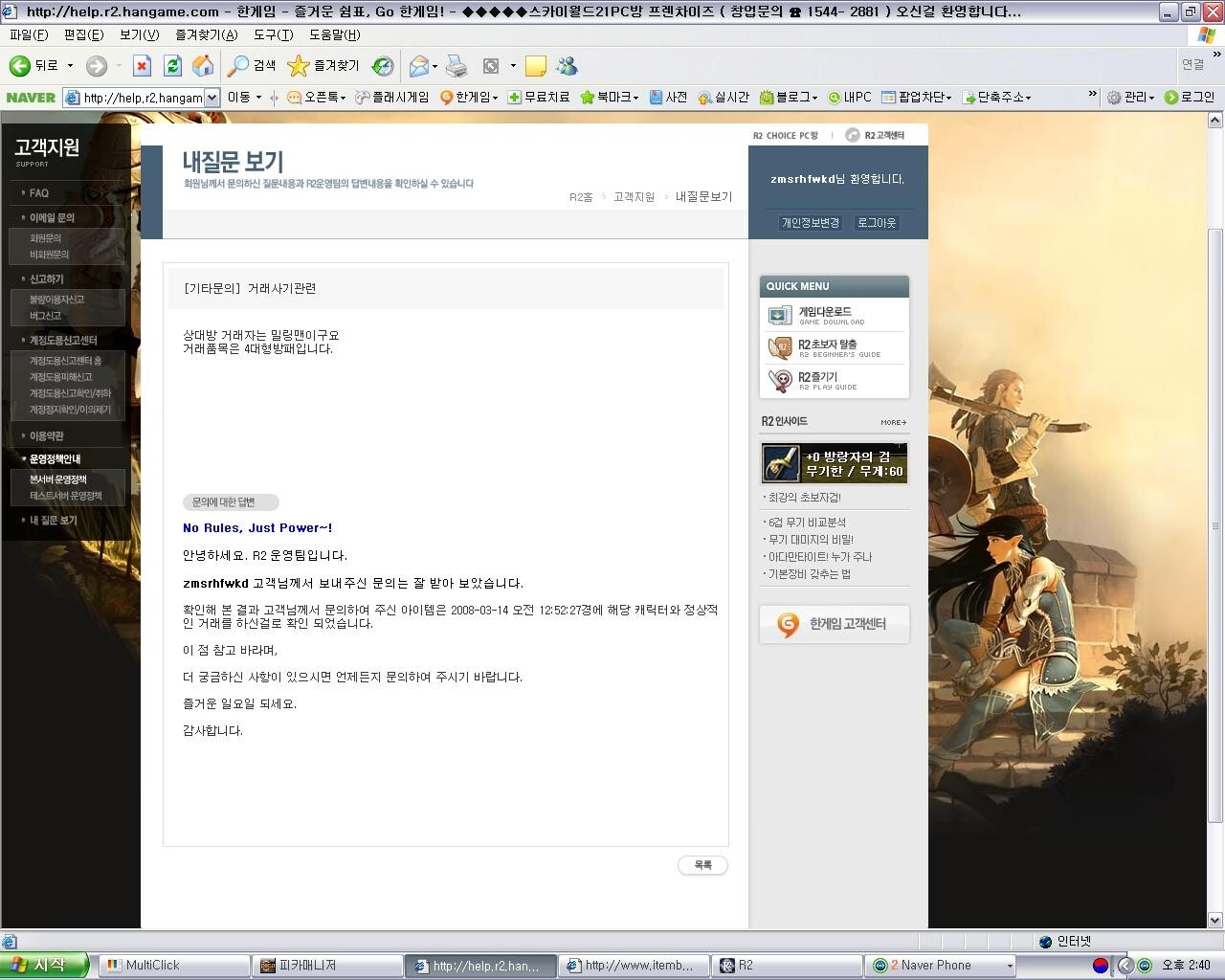Open the 즐겨찾기(A) menu
The image size is (1225, 980).
[x=206, y=34]
